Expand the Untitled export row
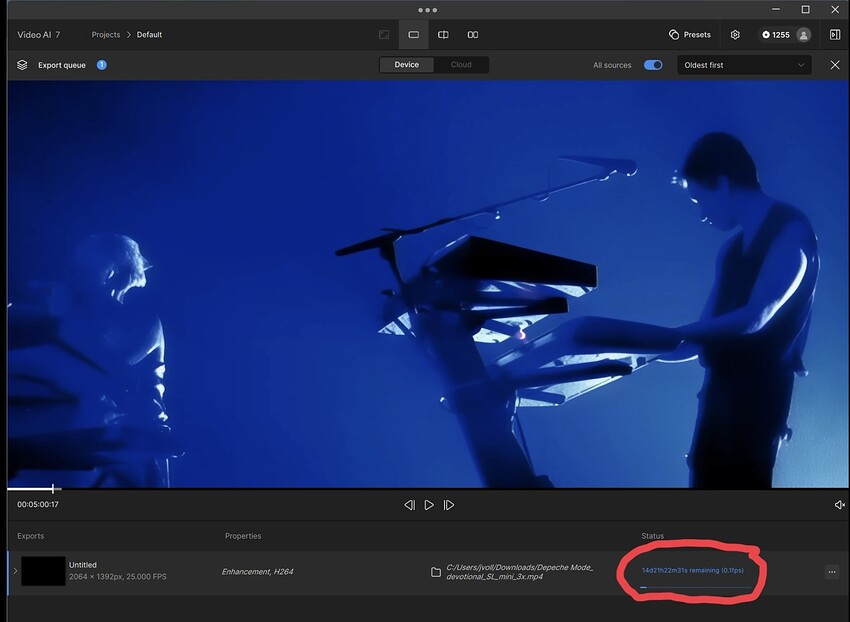 coord(15,570)
